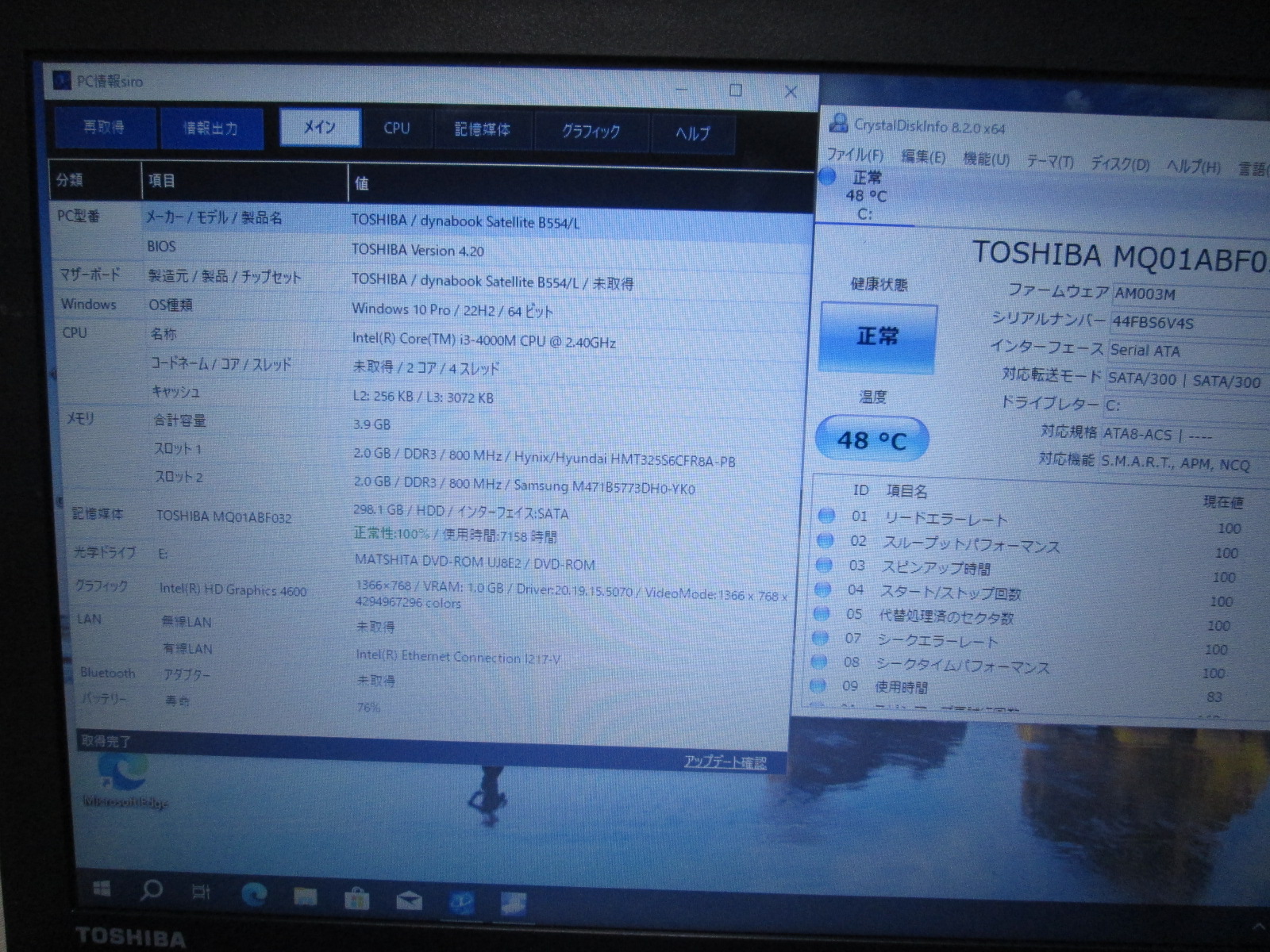
Task: Maximize the PC情報siro window
Action: click(736, 90)
